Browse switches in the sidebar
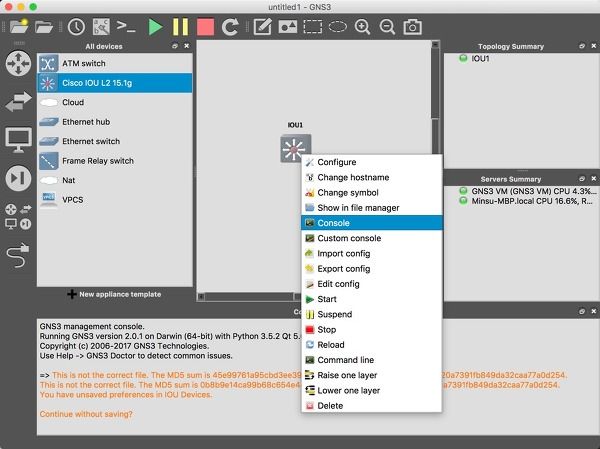Viewport: 600px width, 449px height. click(18, 101)
